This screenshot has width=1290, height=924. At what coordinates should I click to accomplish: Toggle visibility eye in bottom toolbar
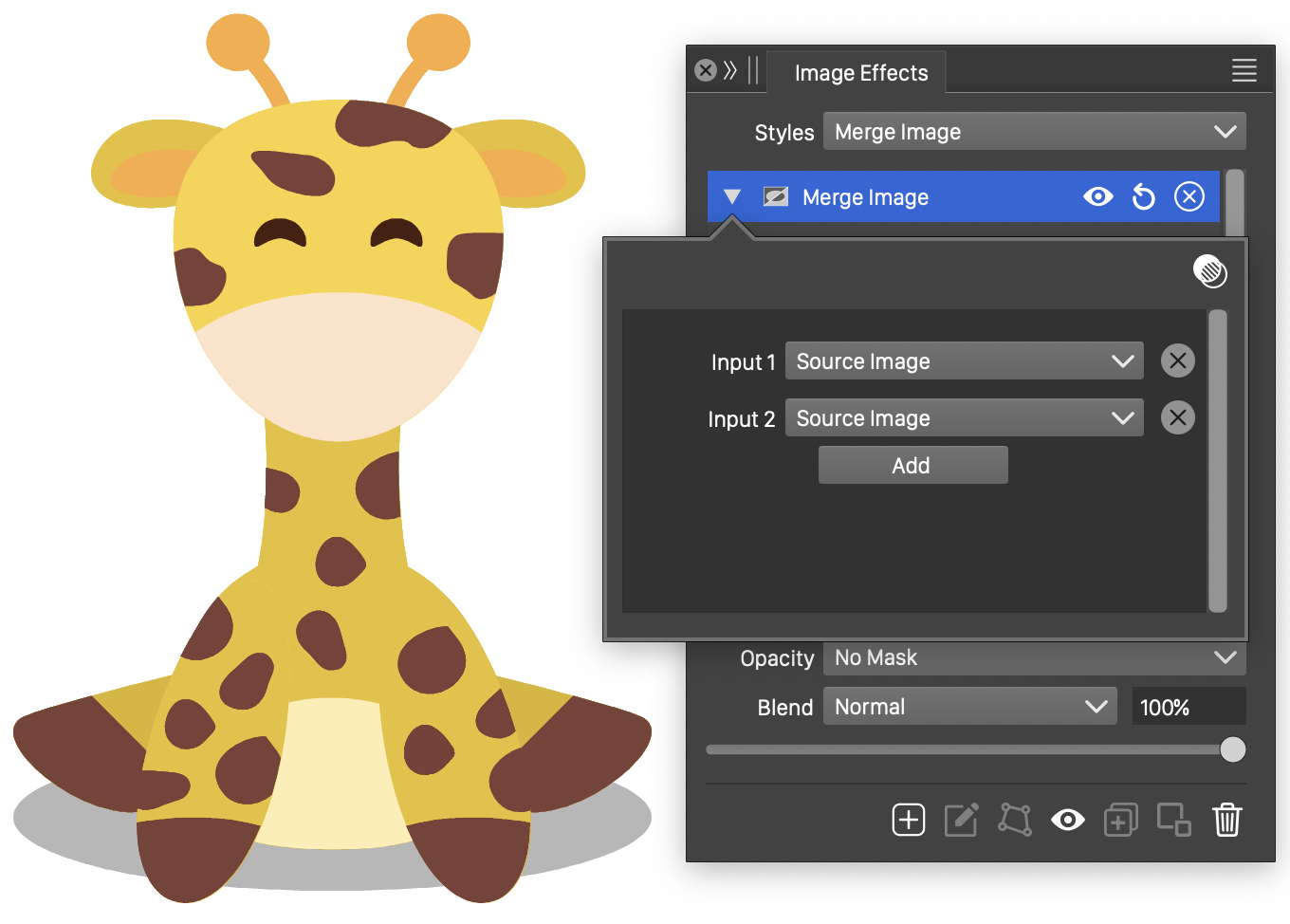pyautogui.click(x=1067, y=820)
